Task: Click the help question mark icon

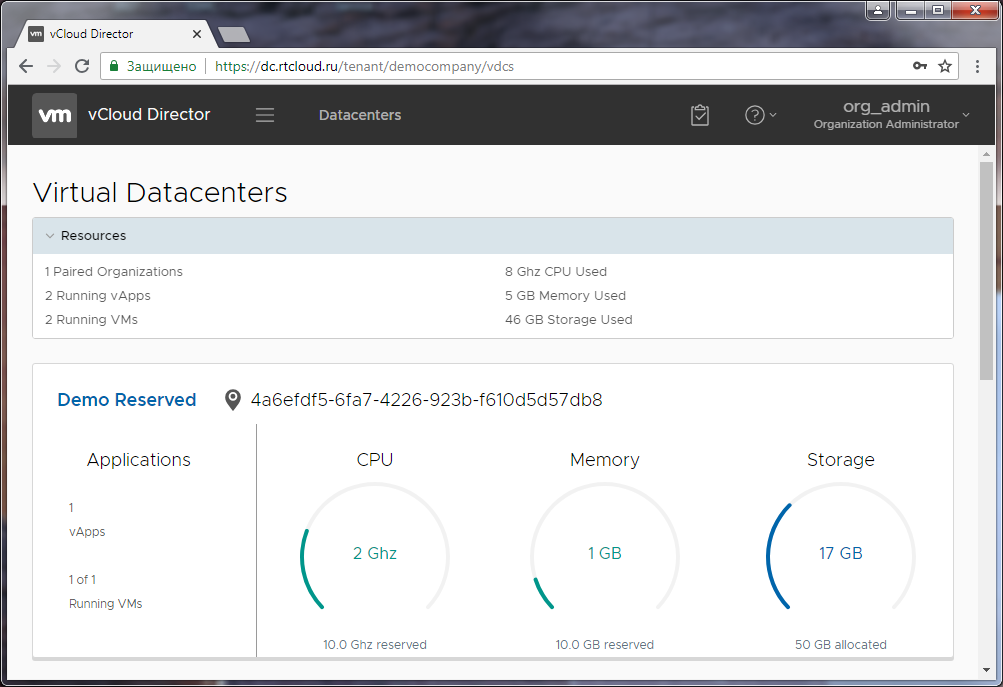Action: (x=755, y=115)
